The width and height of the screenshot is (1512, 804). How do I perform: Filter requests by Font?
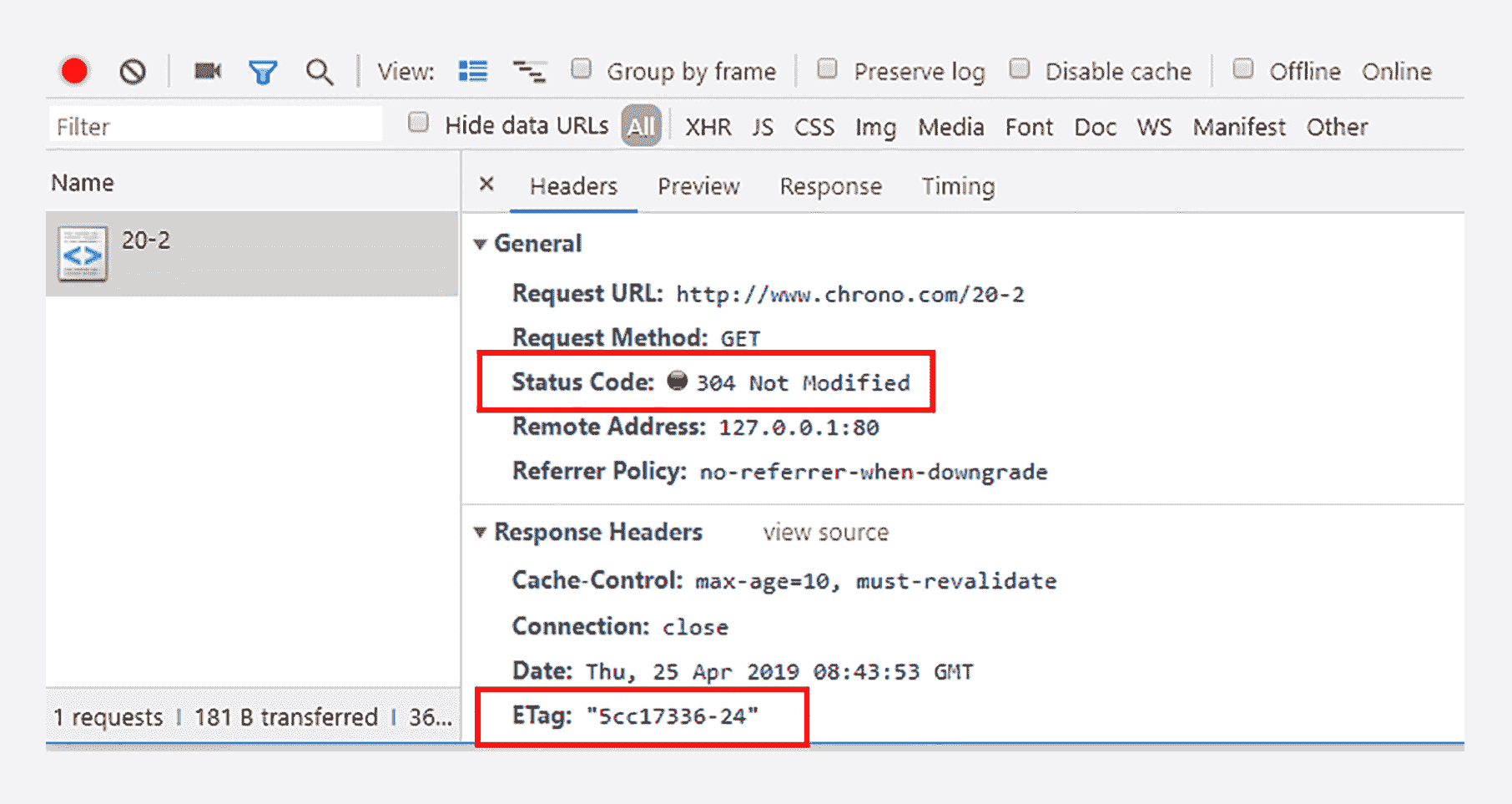[x=1029, y=127]
